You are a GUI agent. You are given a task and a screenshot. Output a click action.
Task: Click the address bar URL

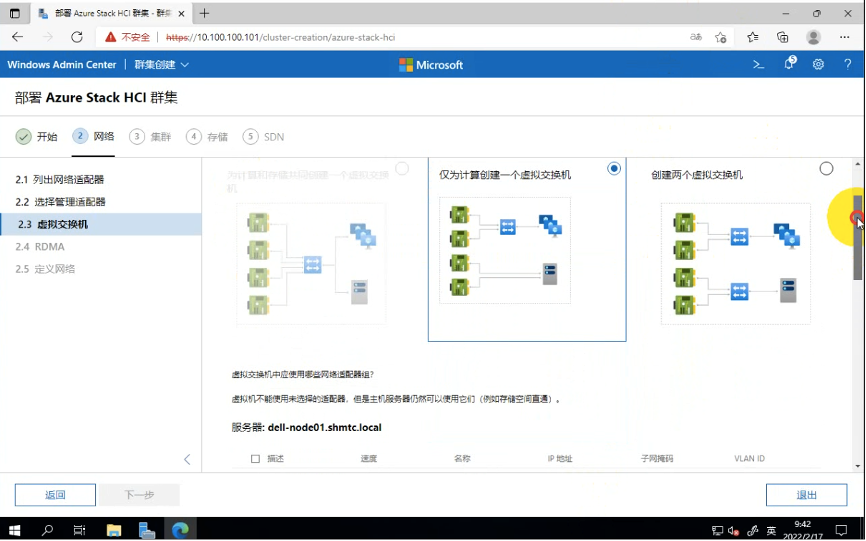pyautogui.click(x=281, y=38)
